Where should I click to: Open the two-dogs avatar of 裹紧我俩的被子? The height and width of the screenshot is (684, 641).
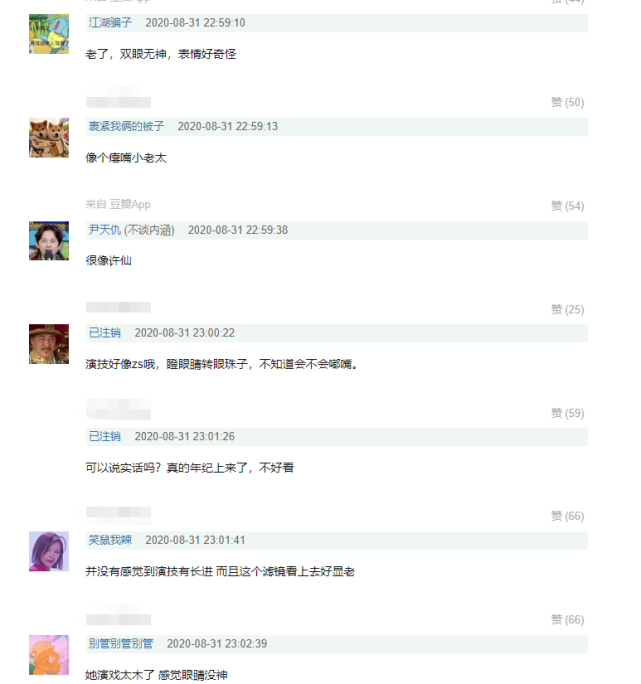point(49,137)
